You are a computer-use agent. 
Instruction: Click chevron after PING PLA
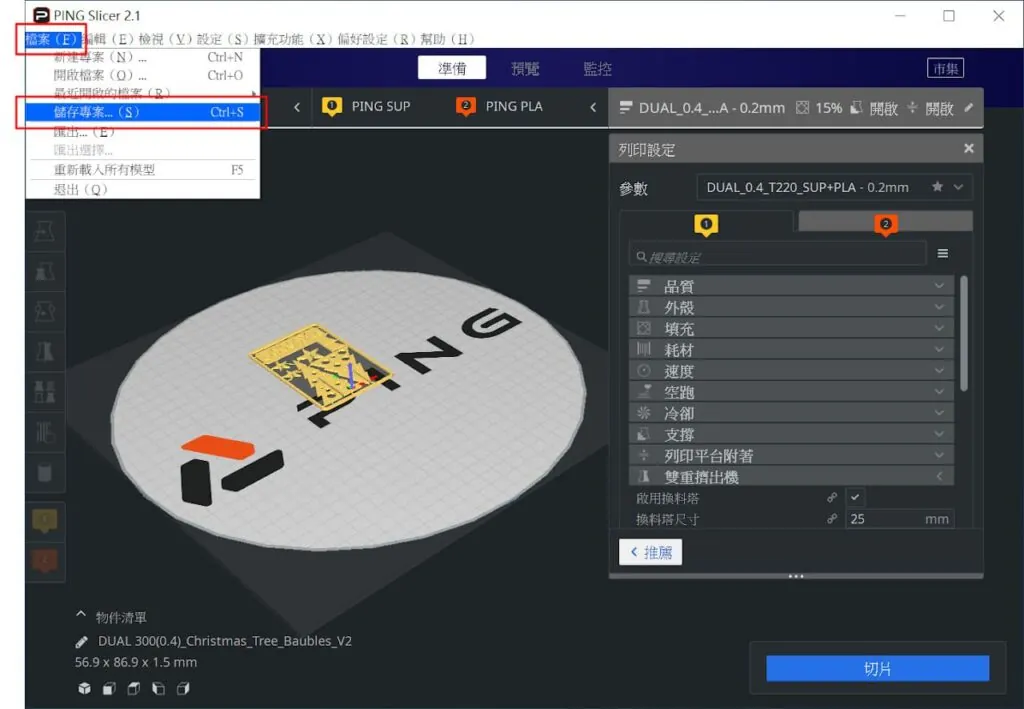coord(593,107)
